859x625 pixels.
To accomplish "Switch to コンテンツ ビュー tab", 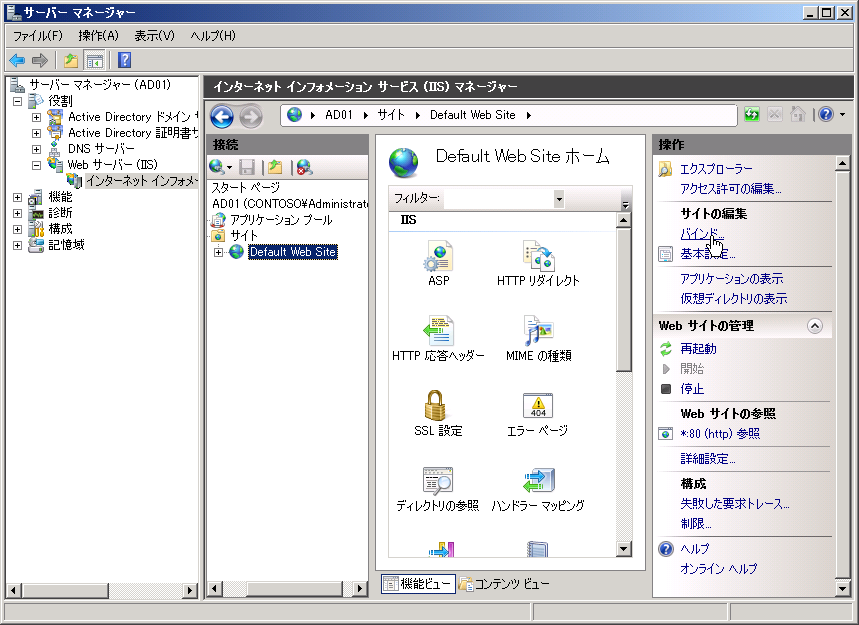I will tap(504, 584).
